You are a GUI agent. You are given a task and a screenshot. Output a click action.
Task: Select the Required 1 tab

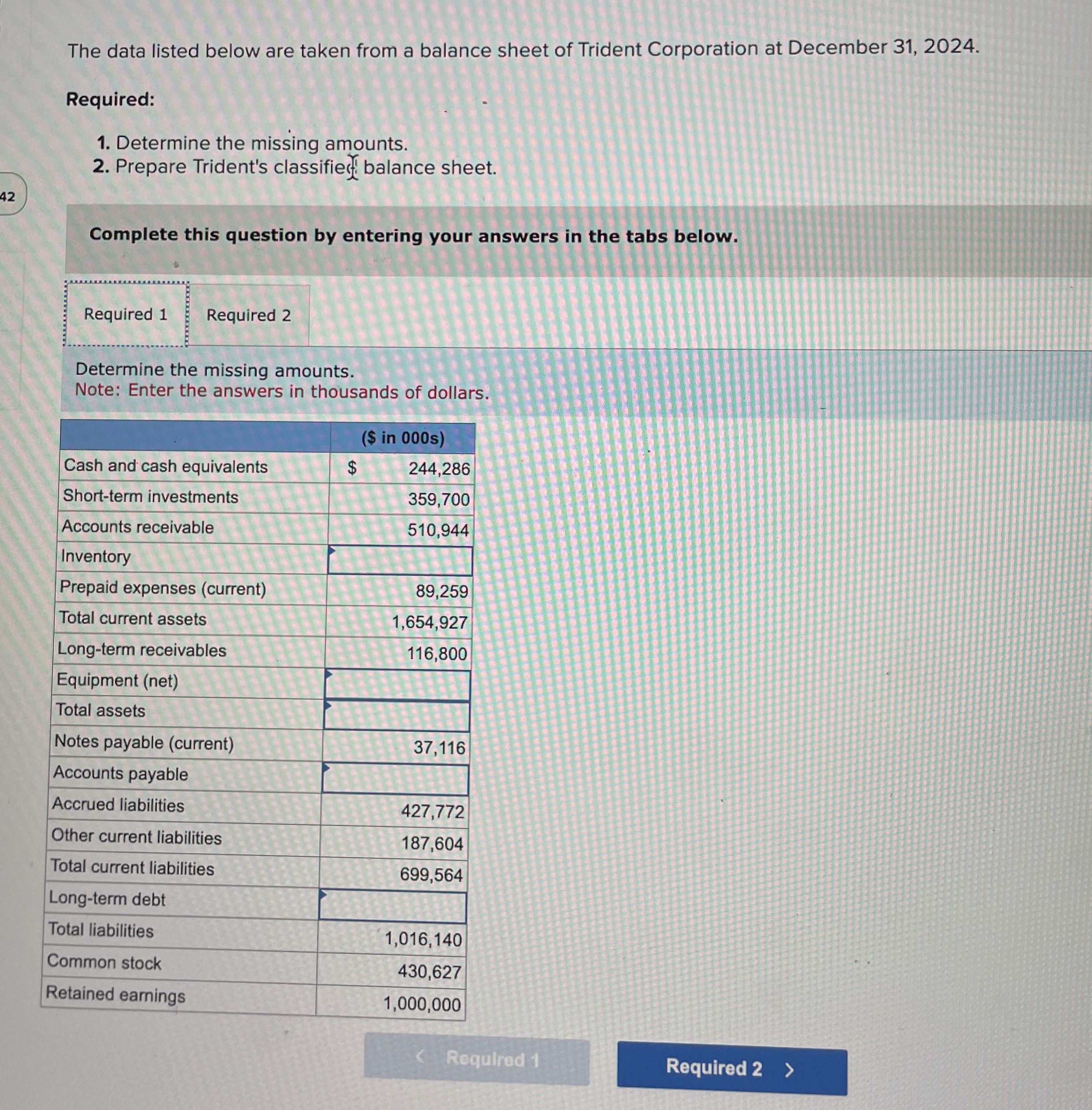[x=127, y=315]
